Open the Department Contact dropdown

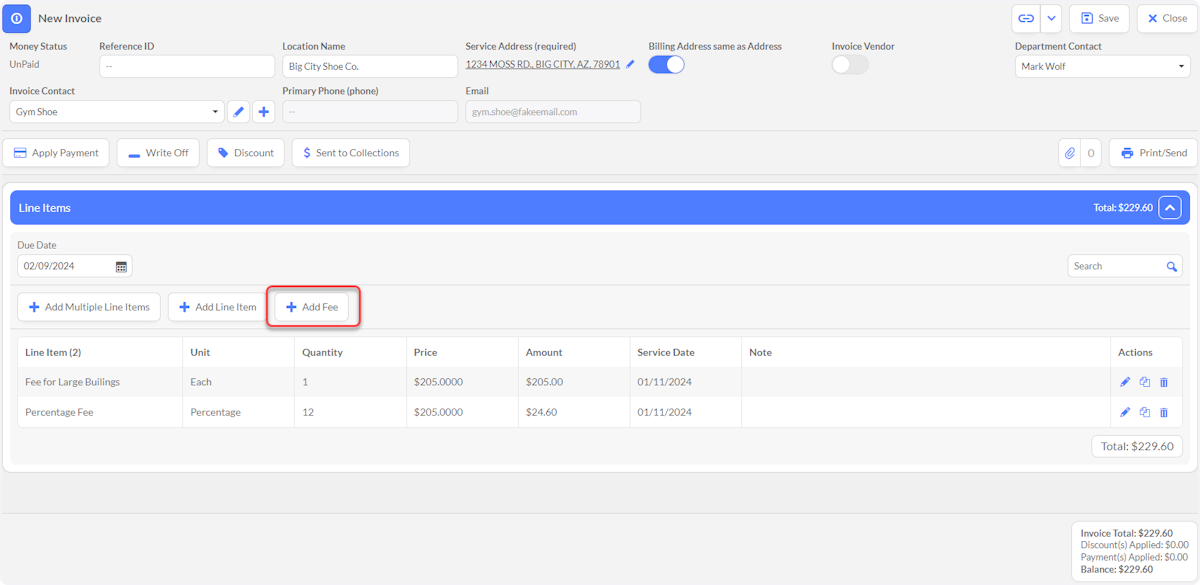[x=1102, y=66]
